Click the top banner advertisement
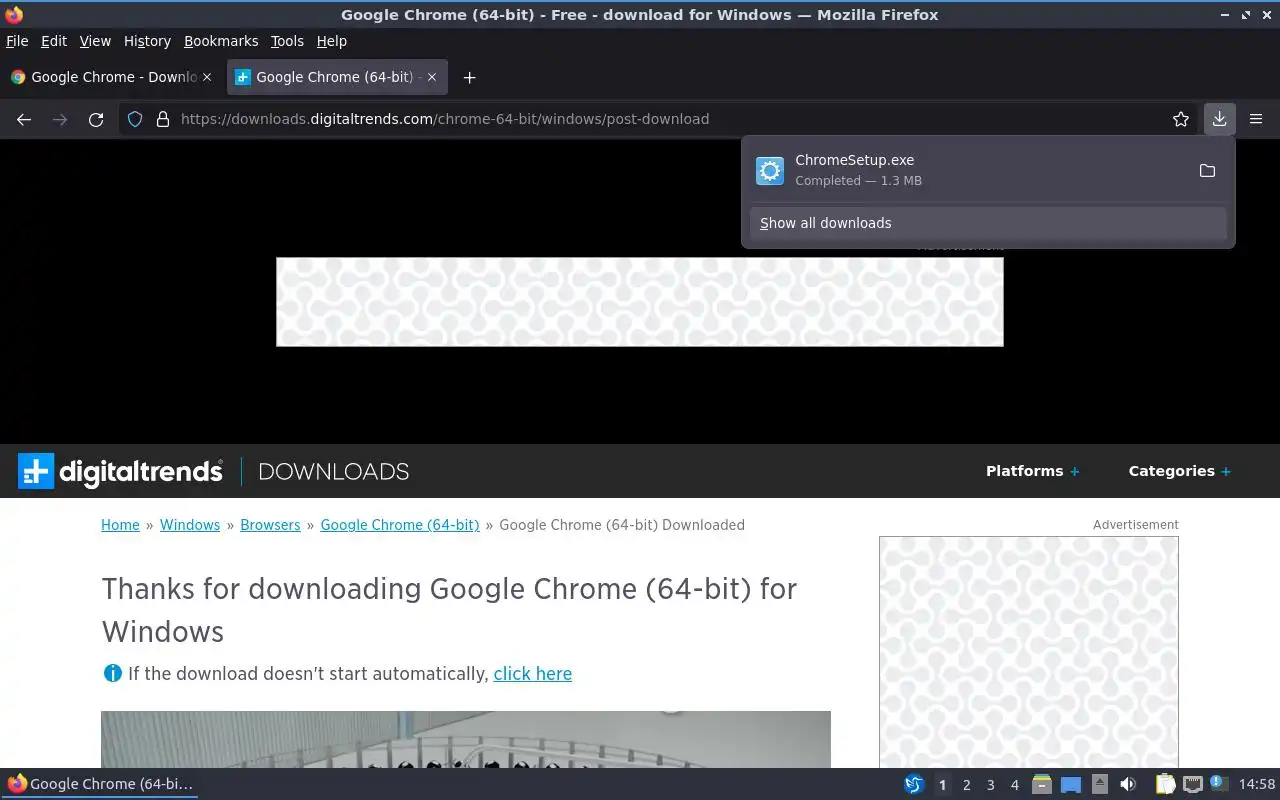The image size is (1280, 800). [640, 302]
